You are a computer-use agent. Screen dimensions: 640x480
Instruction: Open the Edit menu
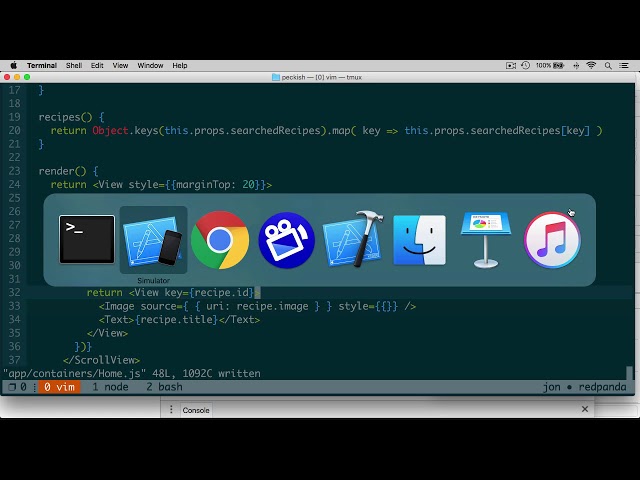(97, 65)
